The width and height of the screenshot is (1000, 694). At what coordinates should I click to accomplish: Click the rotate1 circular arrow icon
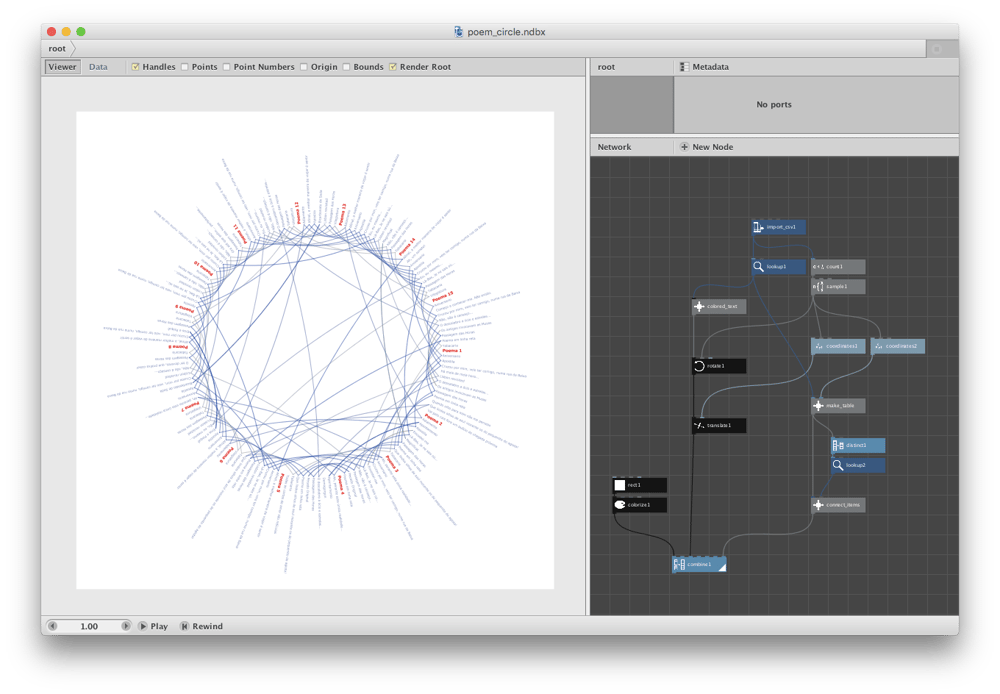699,366
